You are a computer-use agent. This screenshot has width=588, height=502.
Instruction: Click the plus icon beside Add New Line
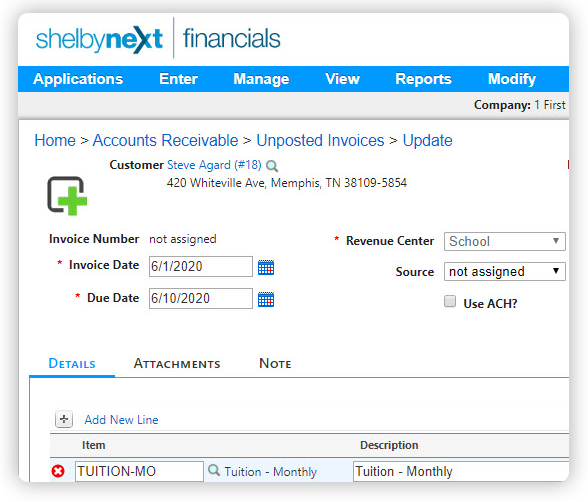(x=64, y=419)
